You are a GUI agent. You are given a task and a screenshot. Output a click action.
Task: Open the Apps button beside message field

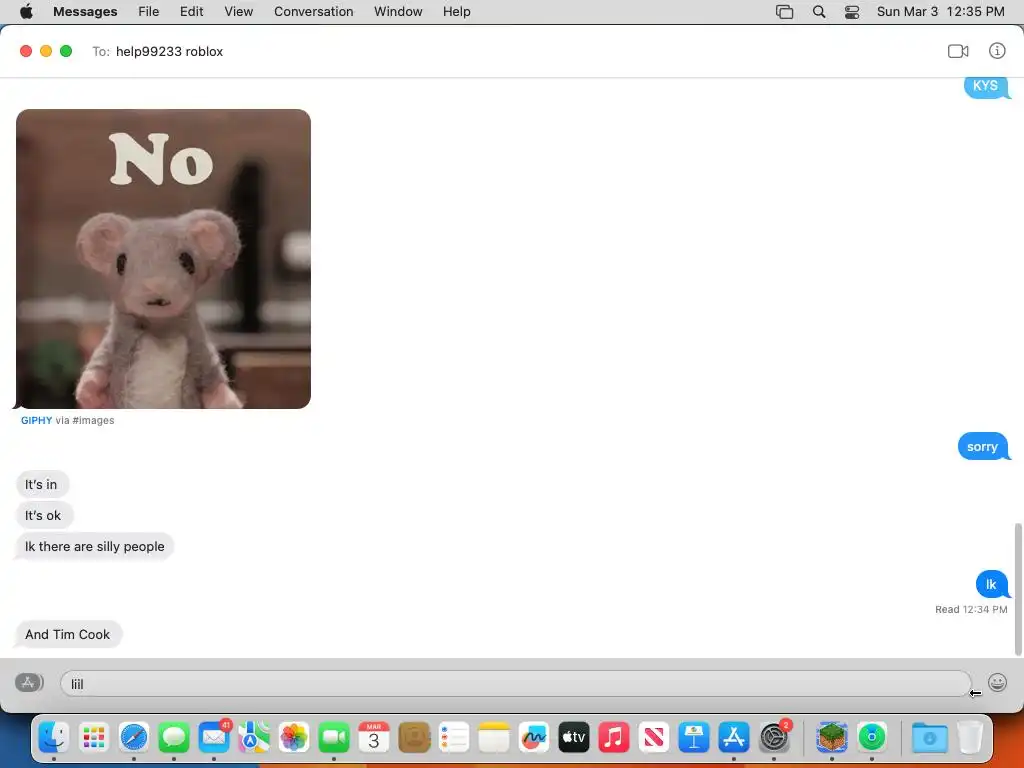(x=29, y=683)
